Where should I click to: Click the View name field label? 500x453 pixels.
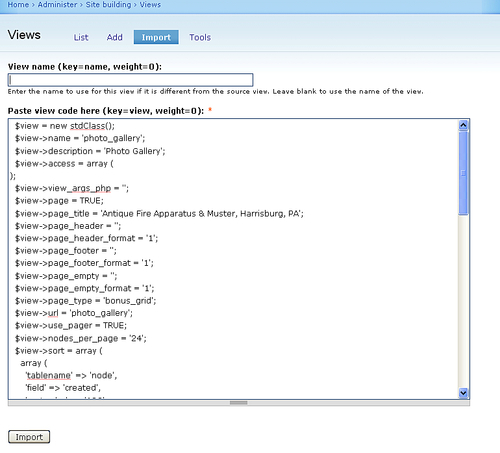click(85, 67)
